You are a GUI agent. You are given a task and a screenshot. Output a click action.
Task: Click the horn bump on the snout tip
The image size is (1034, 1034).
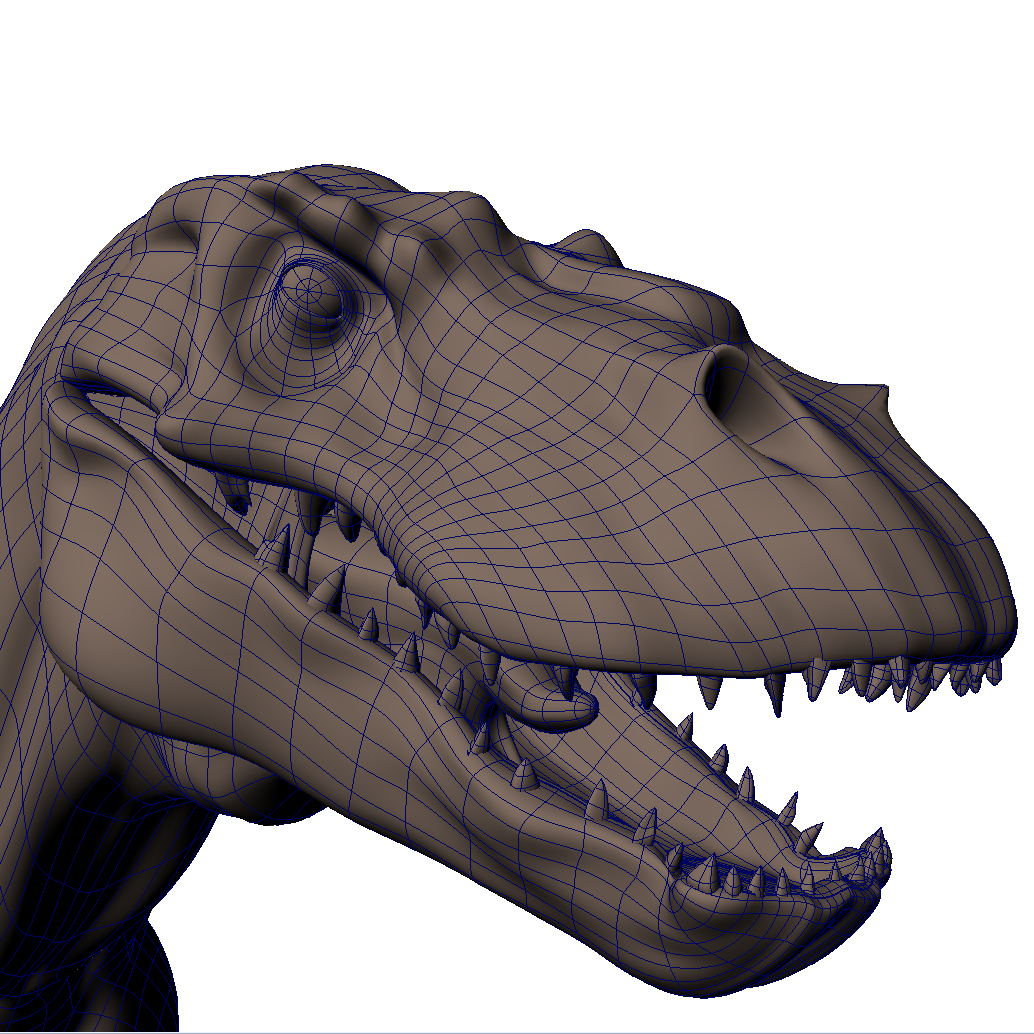pyautogui.click(x=880, y=390)
